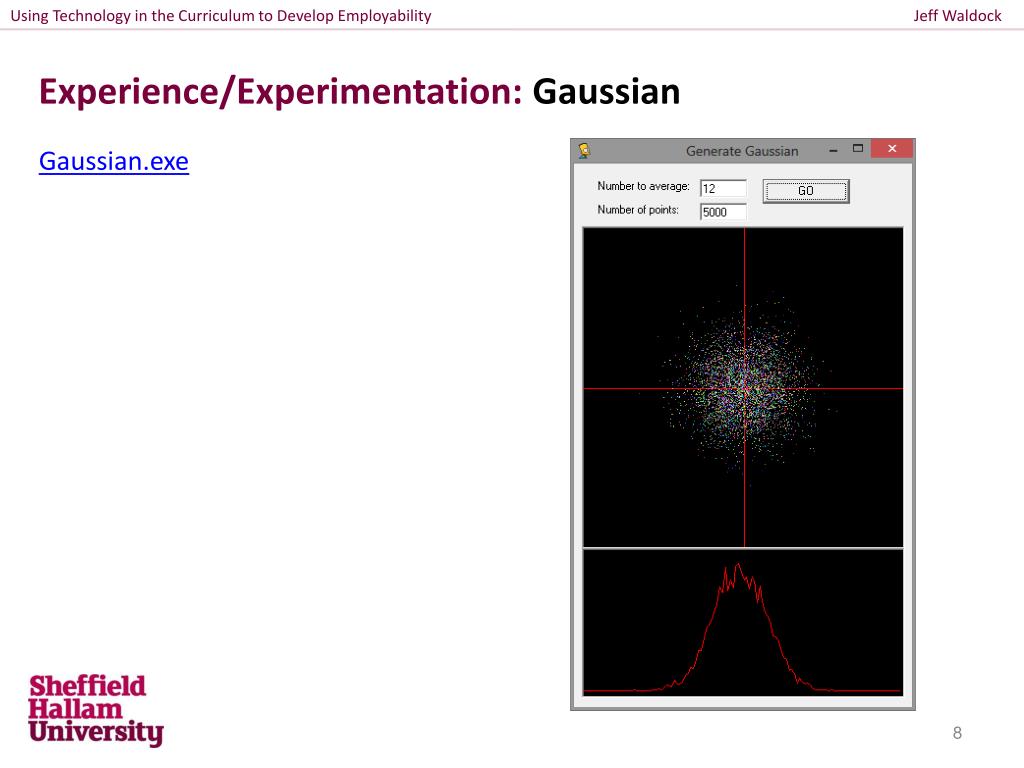The height and width of the screenshot is (768, 1024).
Task: Select the Number to average field
Action: point(723,188)
